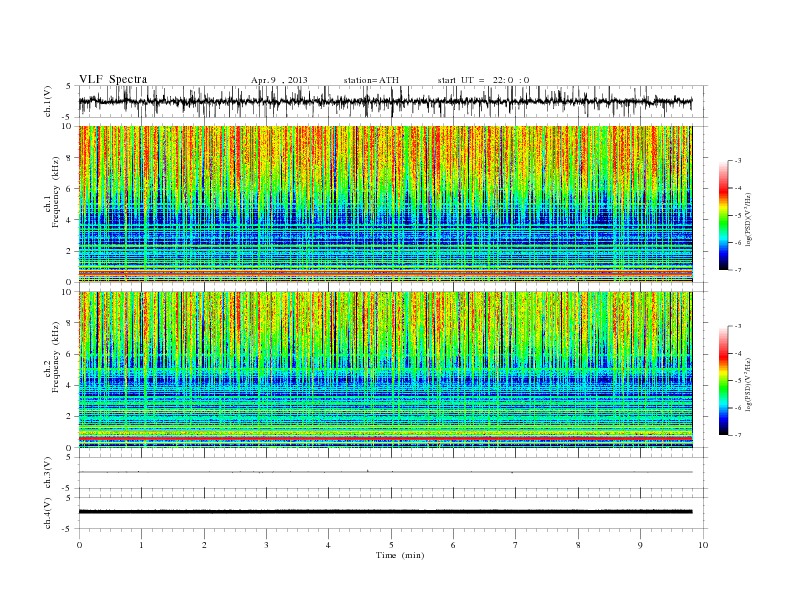Click the thick black ch.4 trace
The width and height of the screenshot is (792, 612).
point(385,512)
